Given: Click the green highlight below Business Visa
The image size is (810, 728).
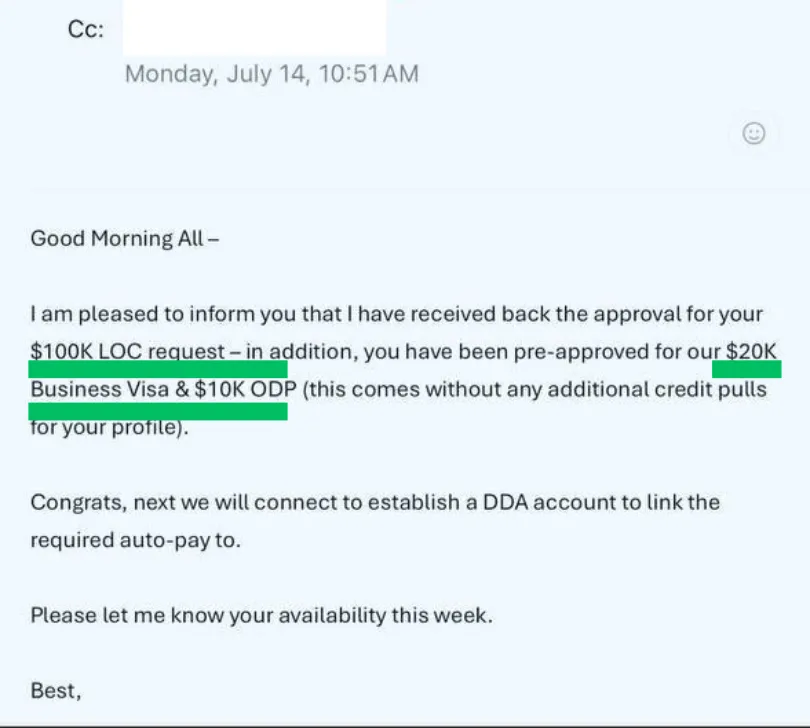Looking at the screenshot, I should [158, 412].
